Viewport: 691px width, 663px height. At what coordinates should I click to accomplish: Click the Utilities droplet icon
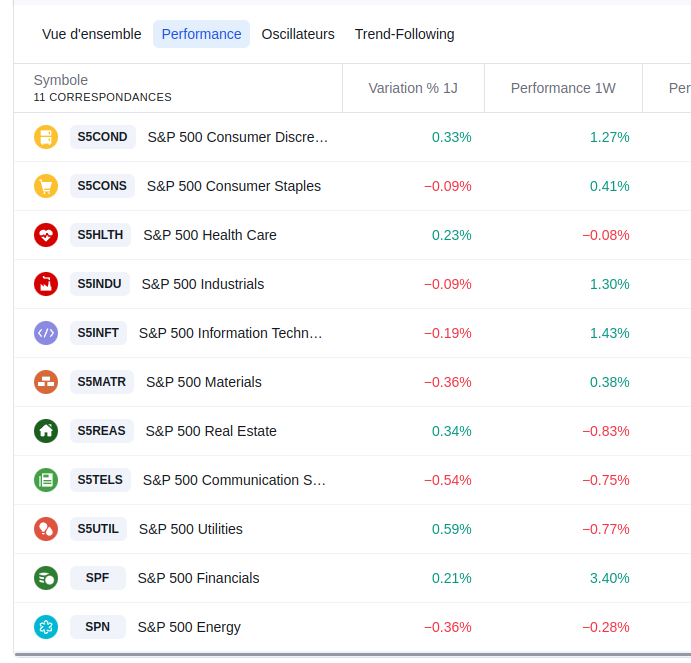click(x=45, y=529)
